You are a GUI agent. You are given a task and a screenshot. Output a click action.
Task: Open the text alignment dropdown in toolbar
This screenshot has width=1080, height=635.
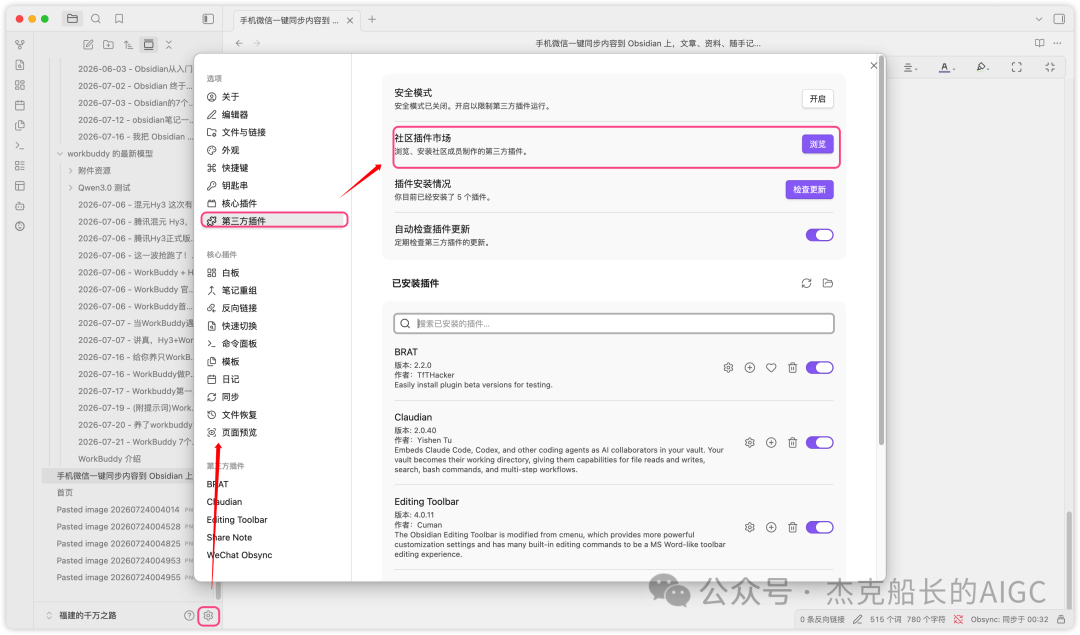point(910,67)
